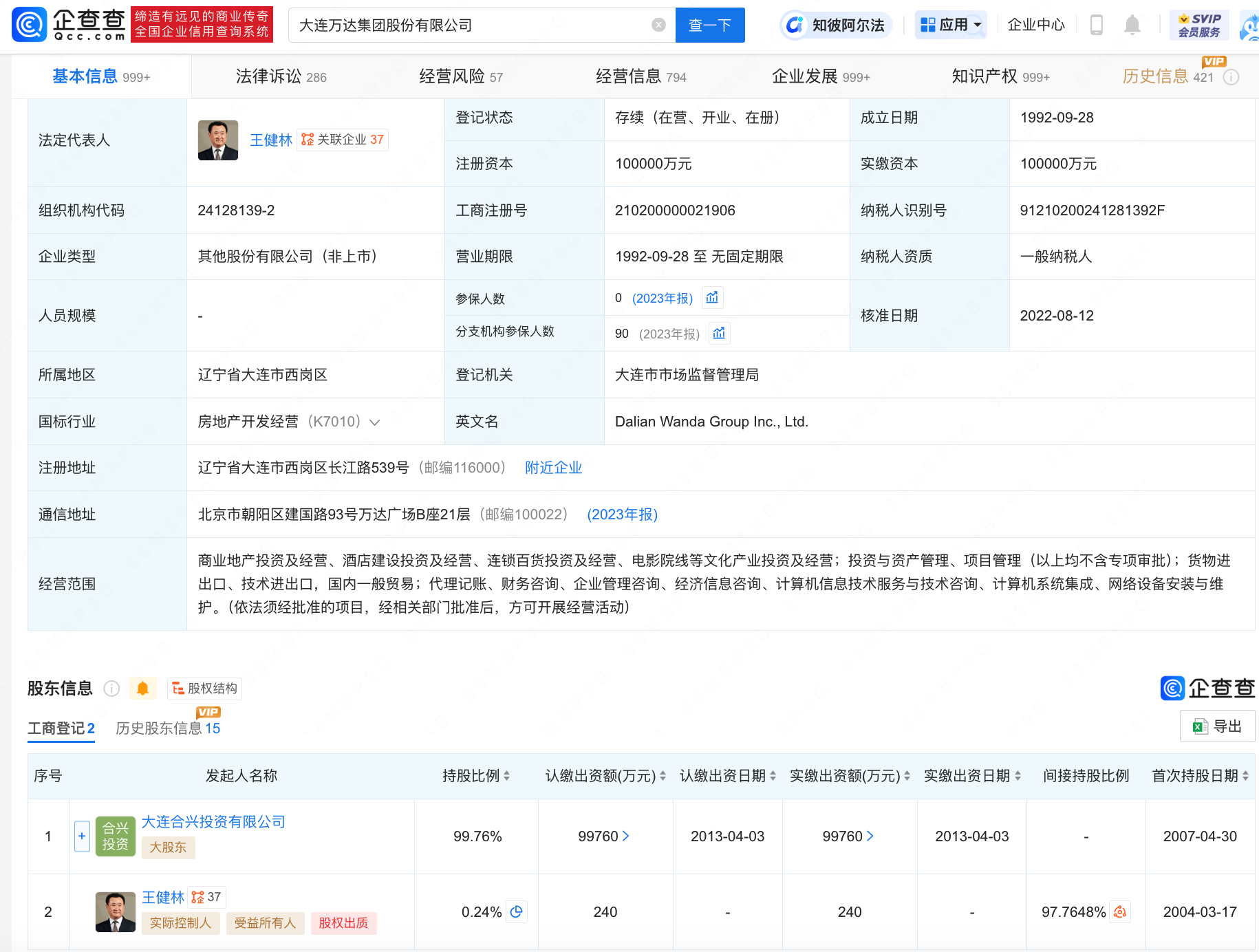Click 受益所有人 tag

[265, 923]
